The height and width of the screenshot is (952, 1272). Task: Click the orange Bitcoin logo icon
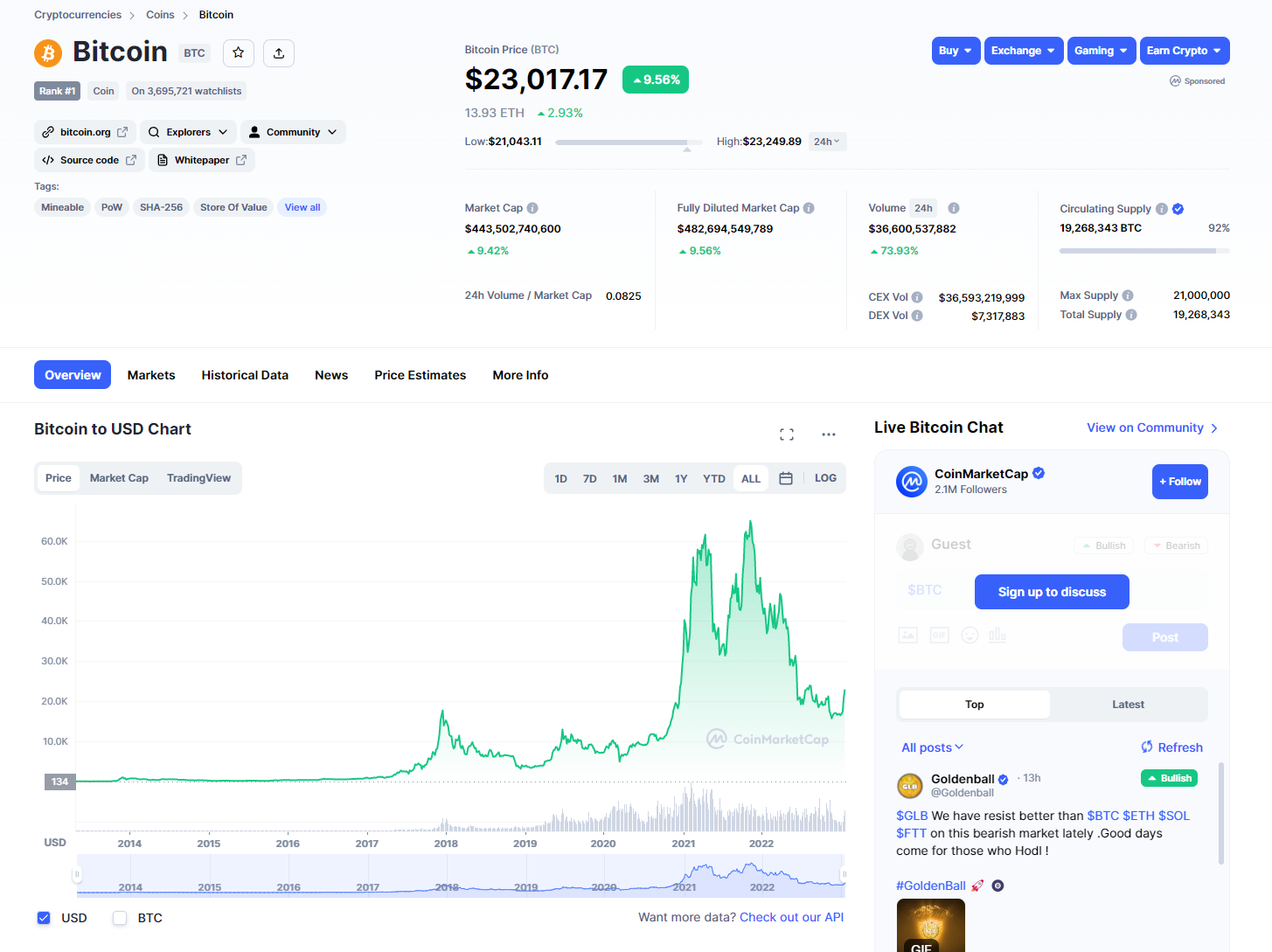point(48,53)
